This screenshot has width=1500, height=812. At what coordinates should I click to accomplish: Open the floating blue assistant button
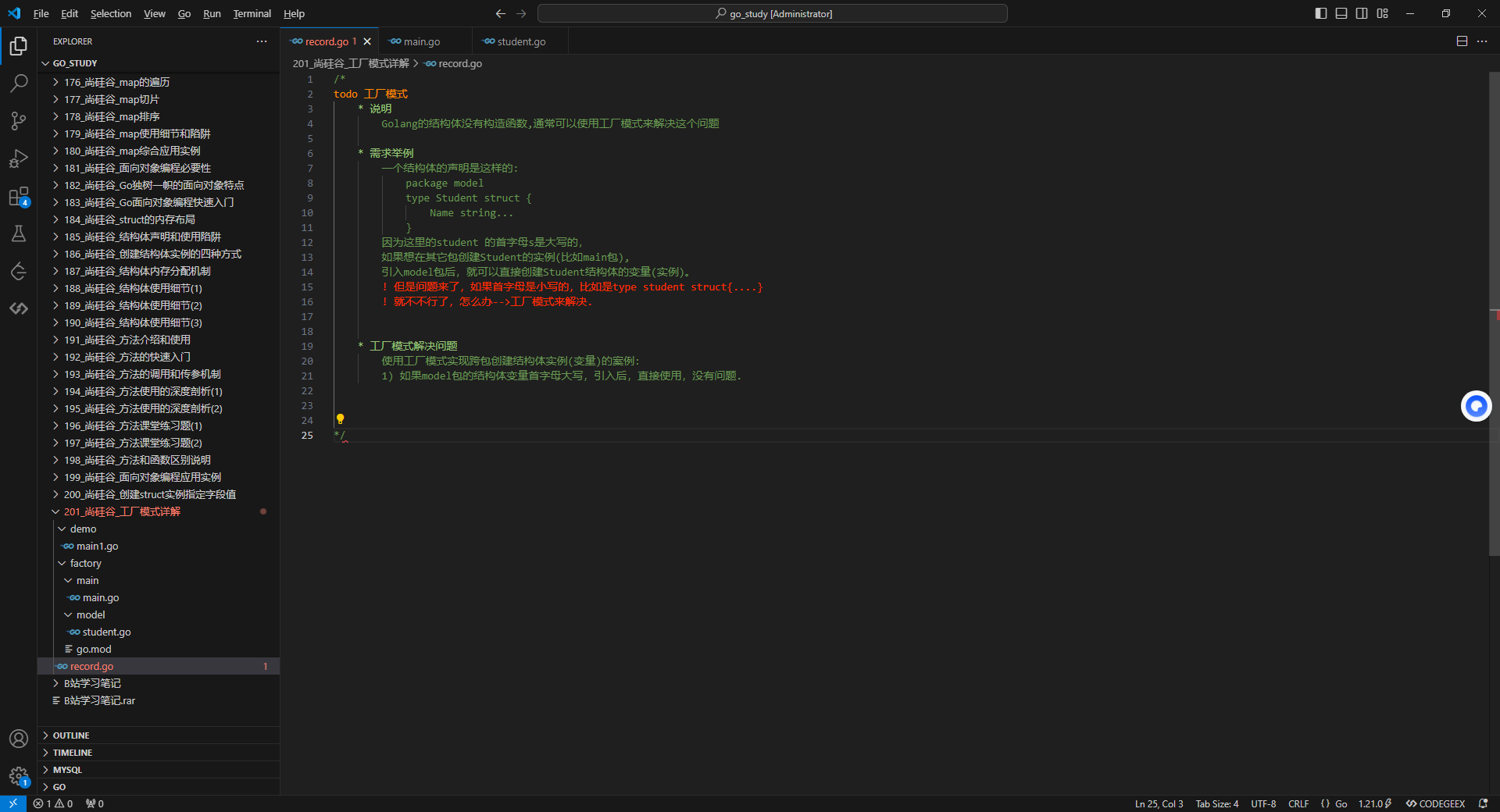pos(1476,406)
